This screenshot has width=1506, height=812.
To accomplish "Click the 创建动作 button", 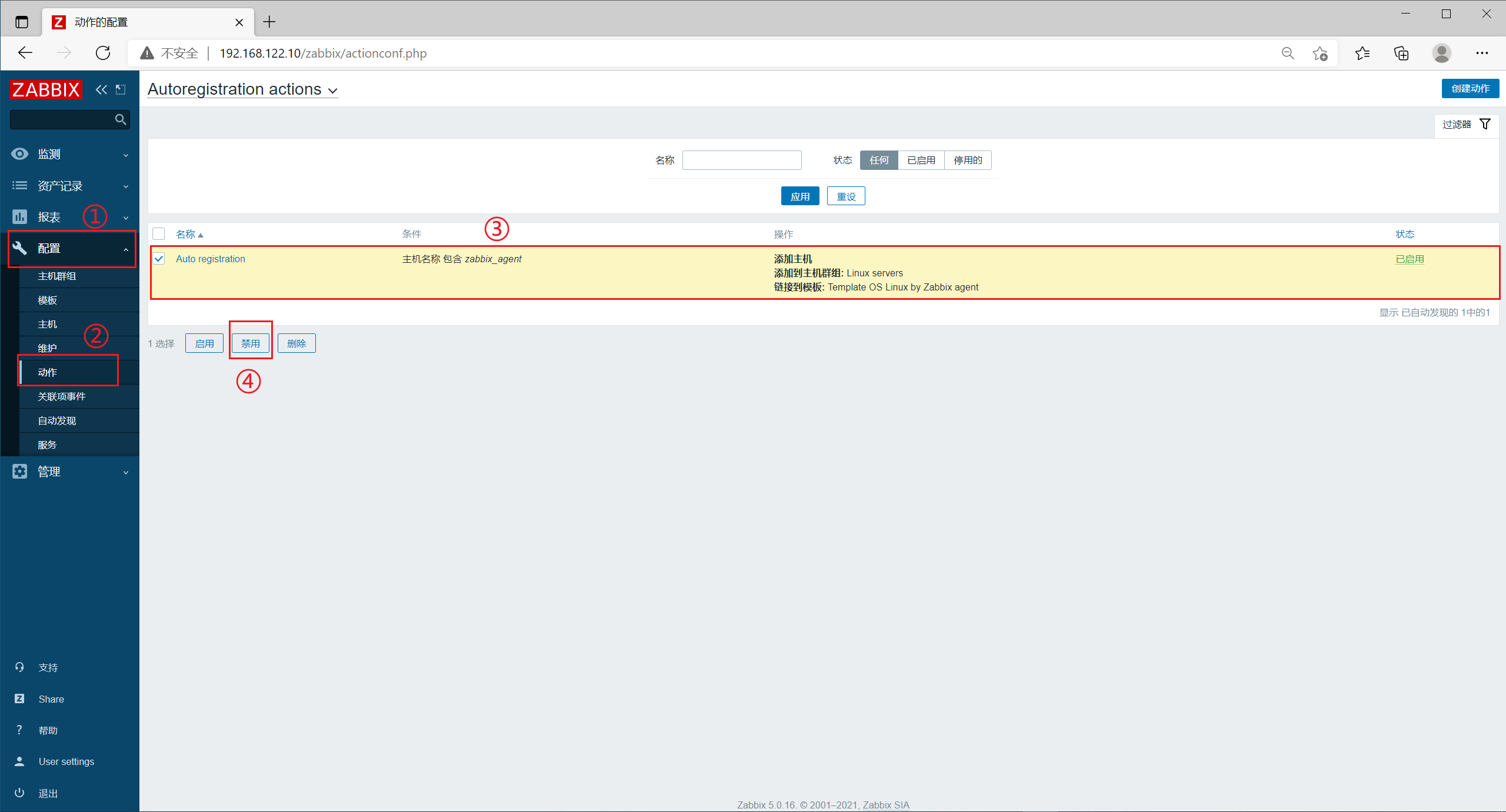I will pos(1470,88).
